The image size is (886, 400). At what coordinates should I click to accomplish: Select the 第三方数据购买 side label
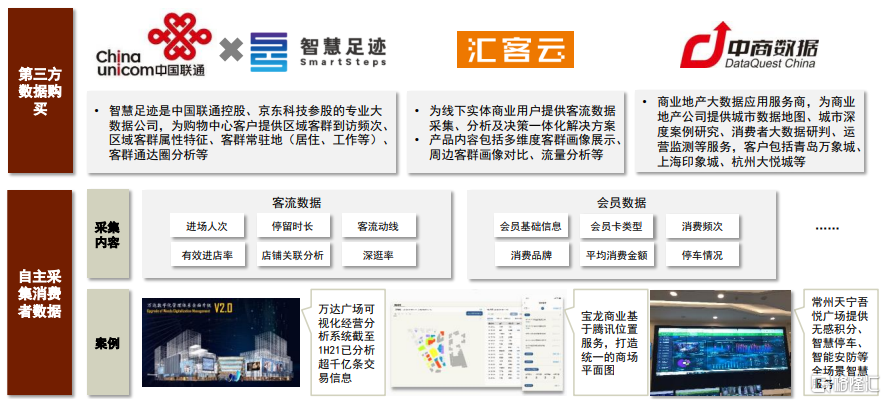tap(40, 90)
